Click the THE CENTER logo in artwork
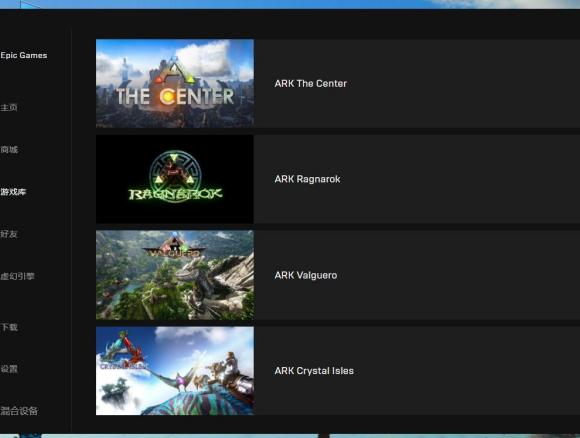The image size is (580, 438). coord(175,86)
